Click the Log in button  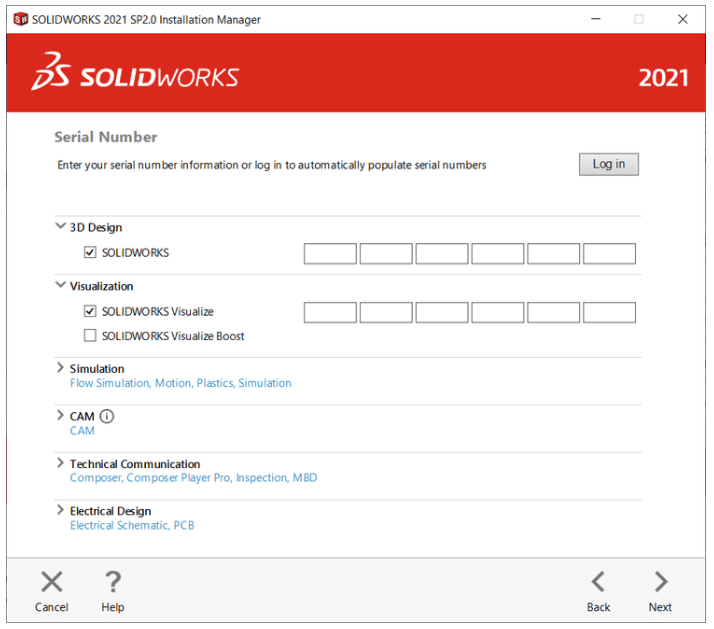pyautogui.click(x=609, y=164)
